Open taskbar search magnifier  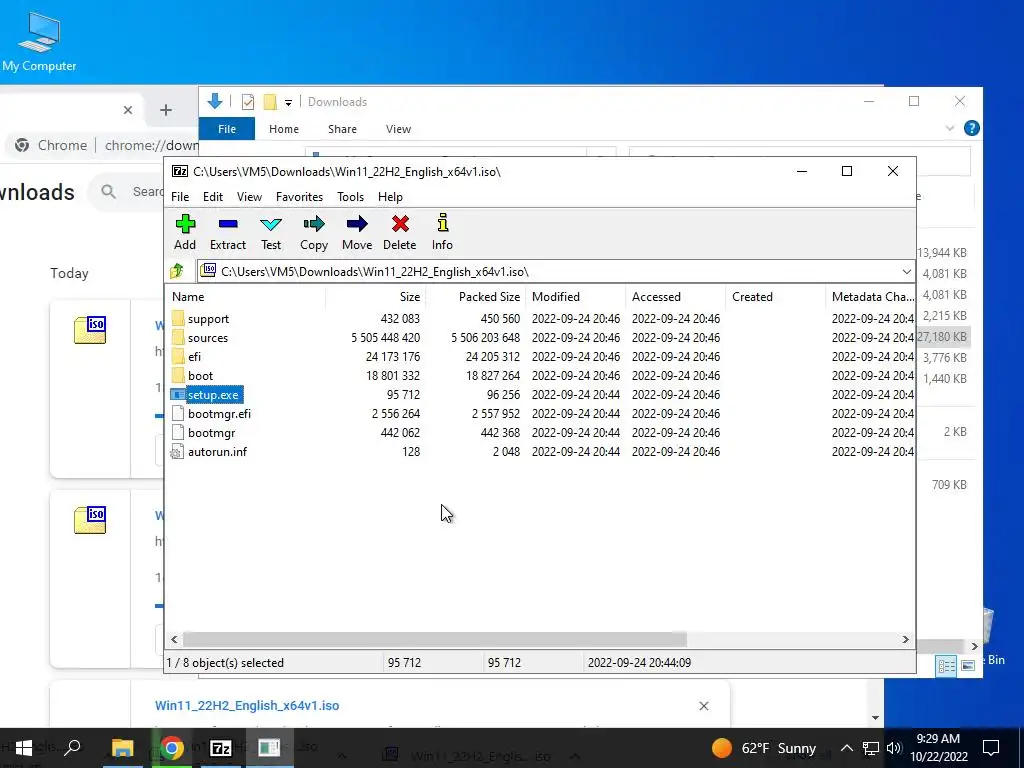tap(72, 747)
